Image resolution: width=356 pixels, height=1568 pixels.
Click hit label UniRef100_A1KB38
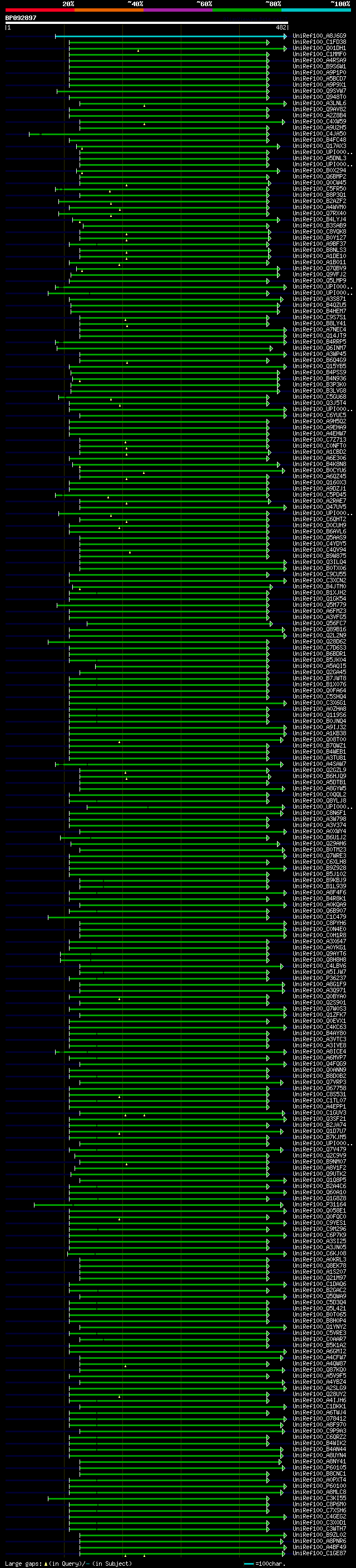click(x=319, y=734)
